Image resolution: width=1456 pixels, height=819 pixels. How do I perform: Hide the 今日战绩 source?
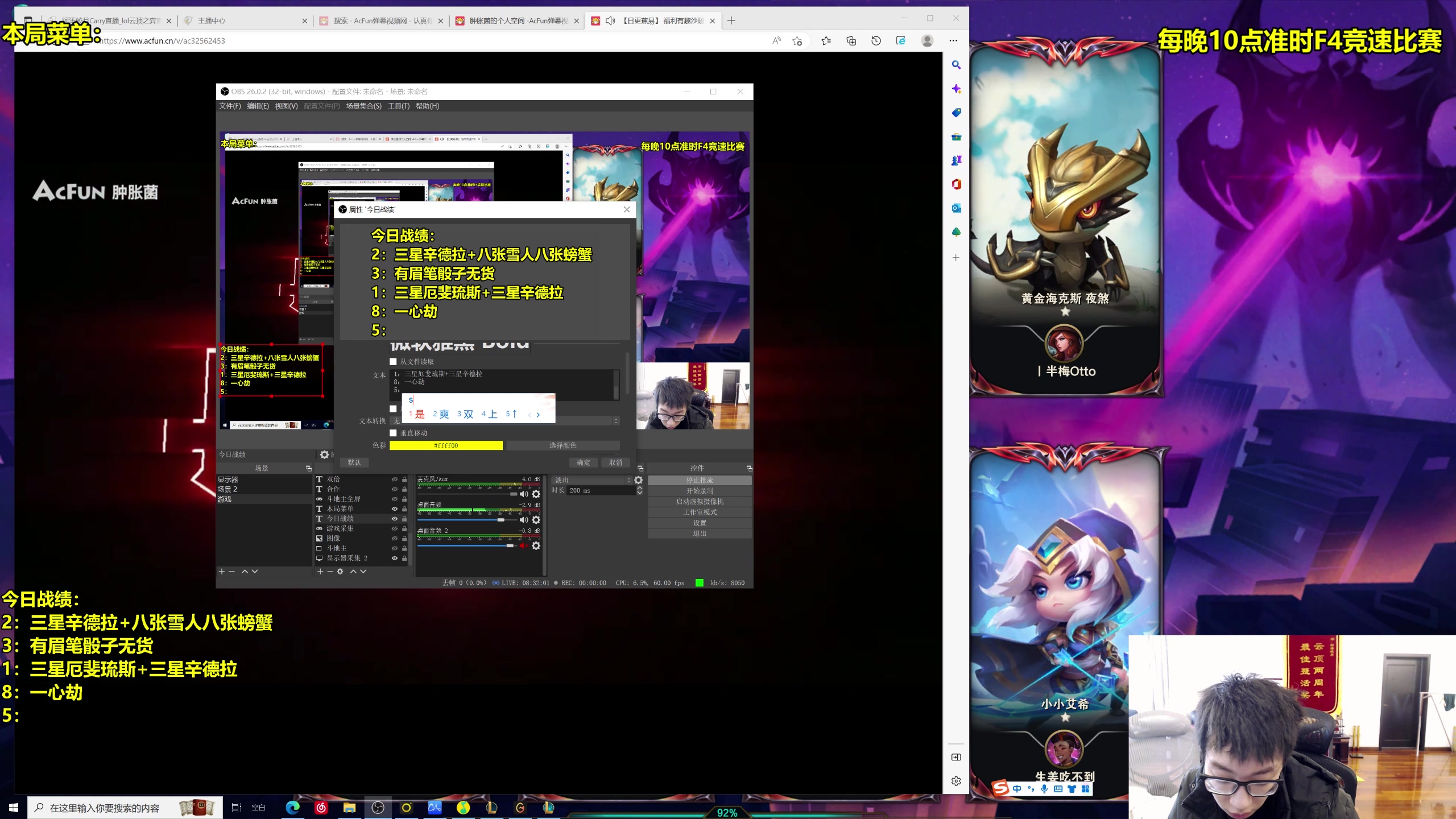394,519
